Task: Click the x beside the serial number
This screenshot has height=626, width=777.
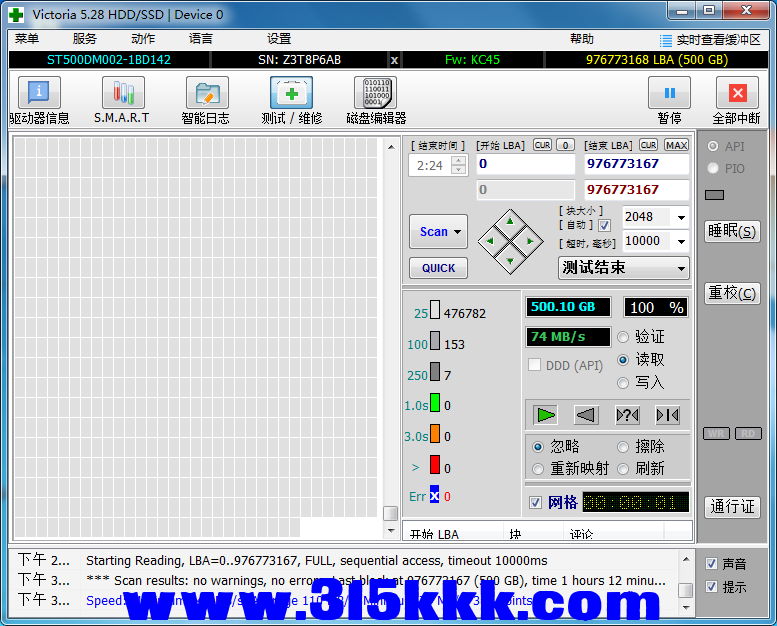Action: [x=394, y=60]
